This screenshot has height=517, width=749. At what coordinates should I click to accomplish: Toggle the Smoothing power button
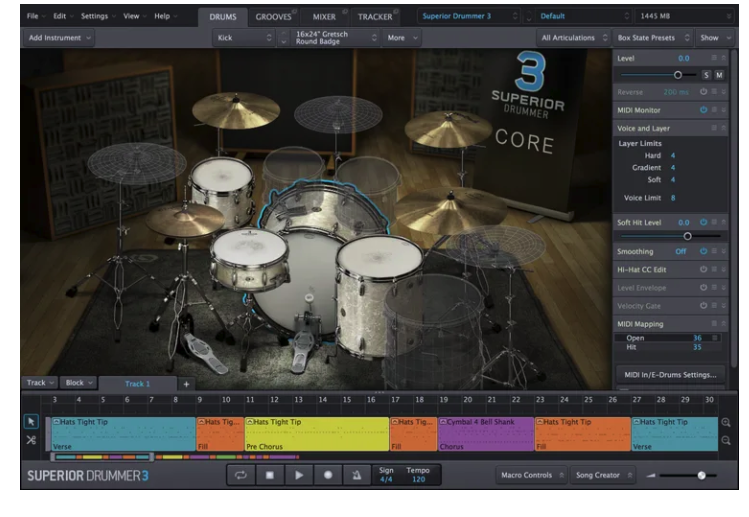pyautogui.click(x=703, y=251)
